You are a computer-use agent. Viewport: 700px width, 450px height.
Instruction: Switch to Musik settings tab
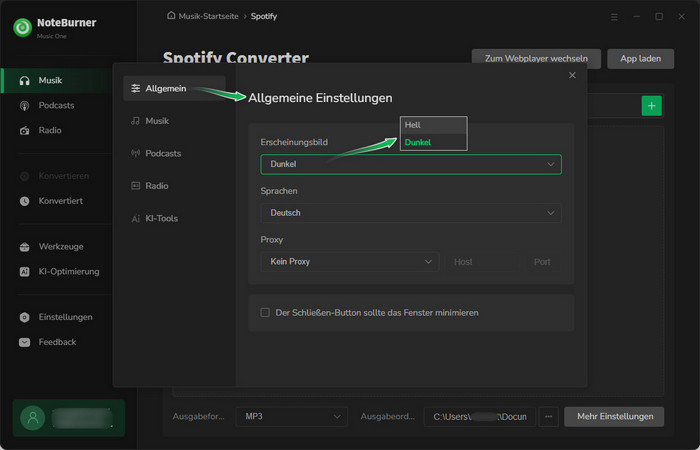(x=175, y=121)
